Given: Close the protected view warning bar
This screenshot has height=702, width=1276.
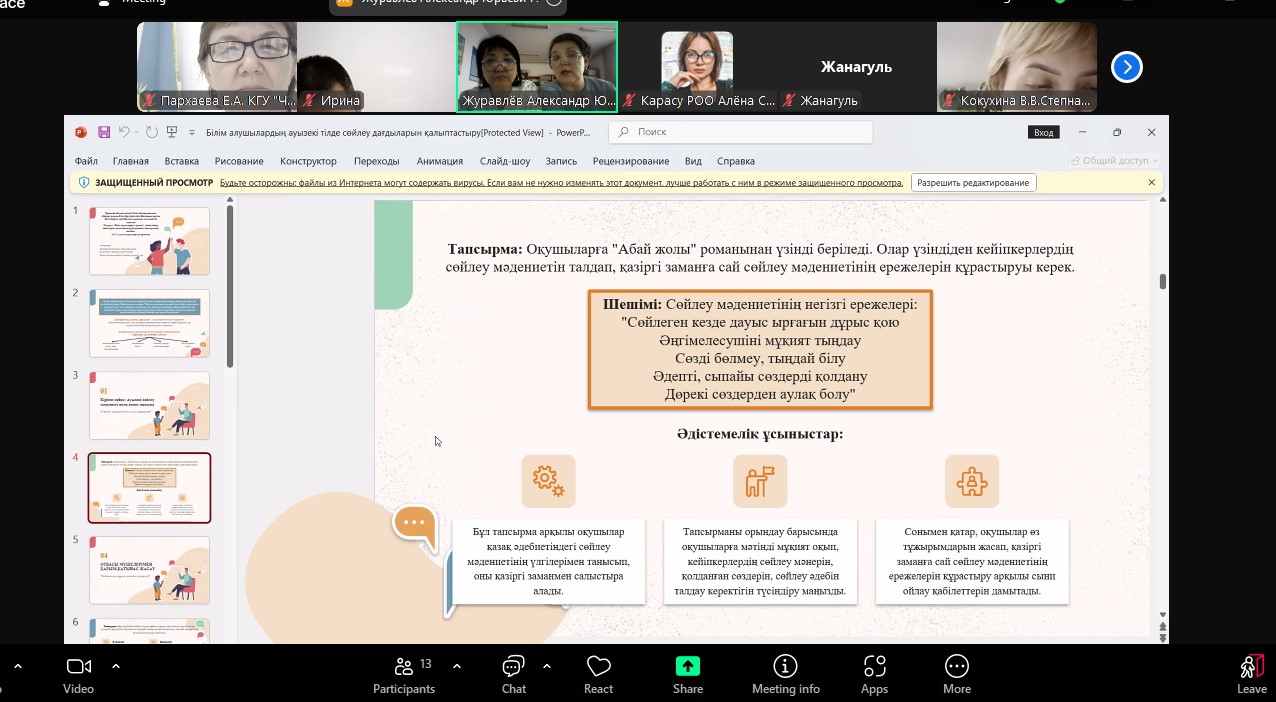Looking at the screenshot, I should tap(1151, 183).
